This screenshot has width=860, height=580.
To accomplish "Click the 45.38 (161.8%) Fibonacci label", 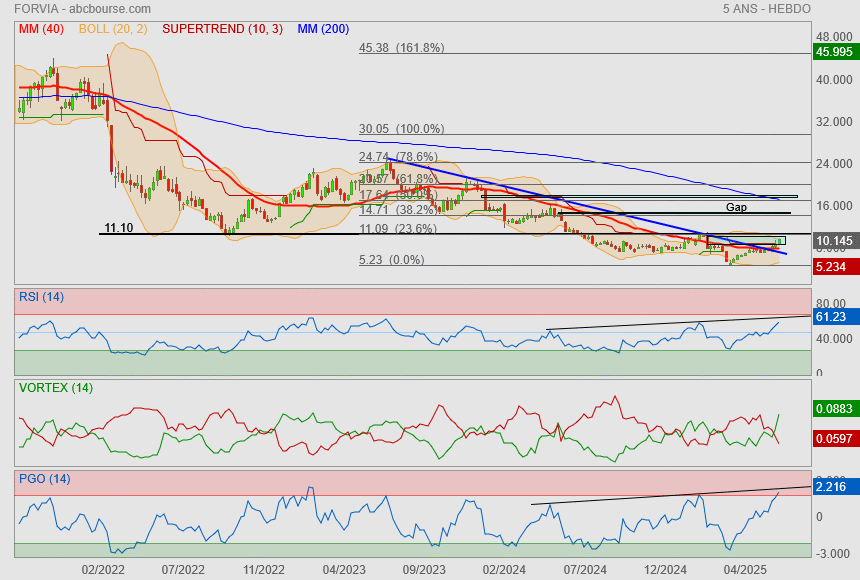I will [401, 48].
